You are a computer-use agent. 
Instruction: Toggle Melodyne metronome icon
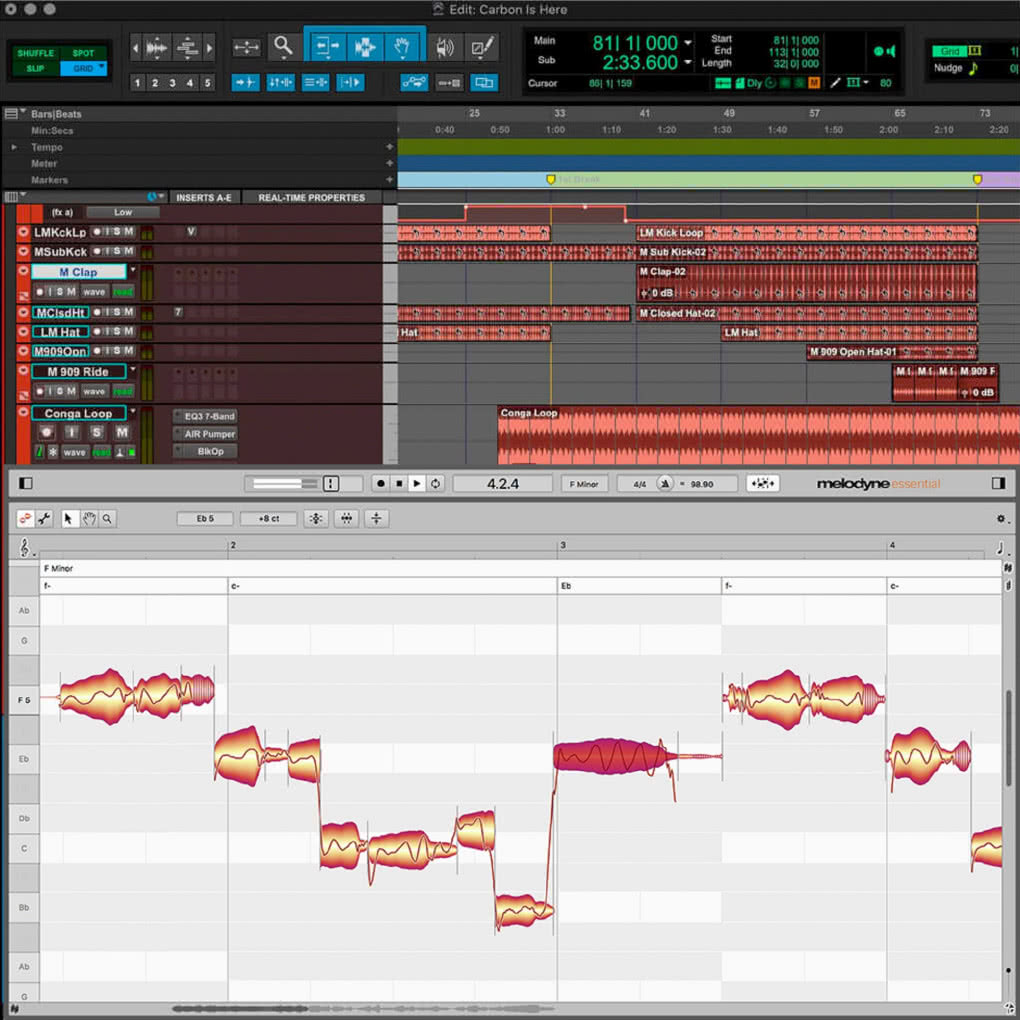coord(664,483)
